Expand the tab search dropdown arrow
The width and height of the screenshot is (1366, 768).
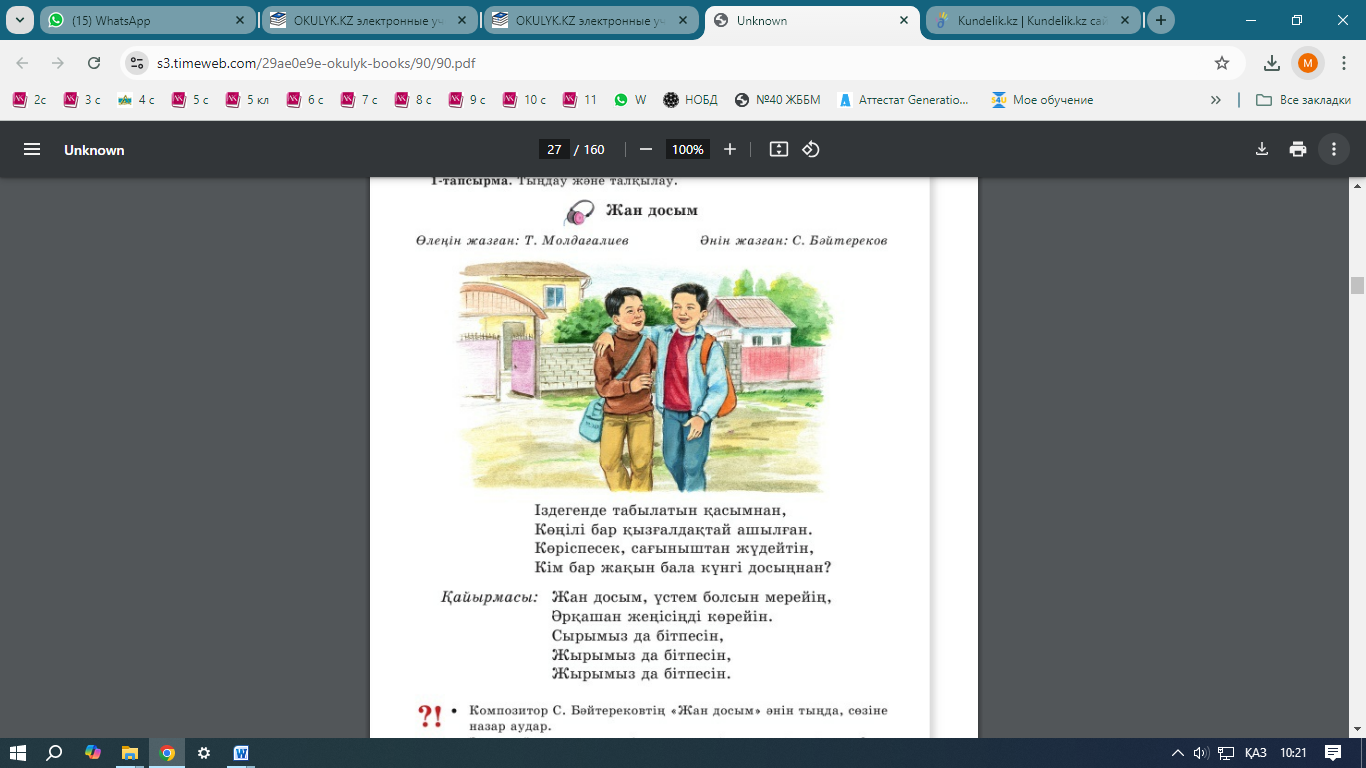[19, 20]
